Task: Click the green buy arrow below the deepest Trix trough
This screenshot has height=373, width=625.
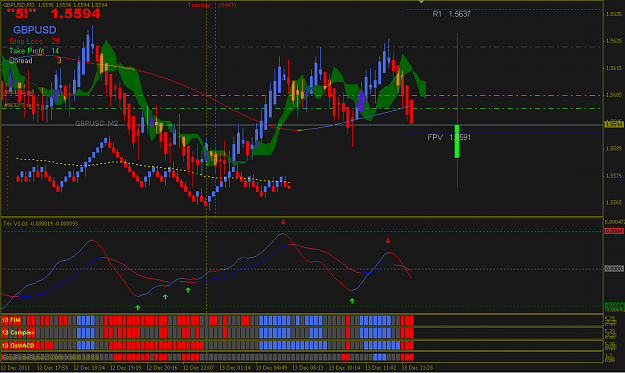Action: (138, 307)
